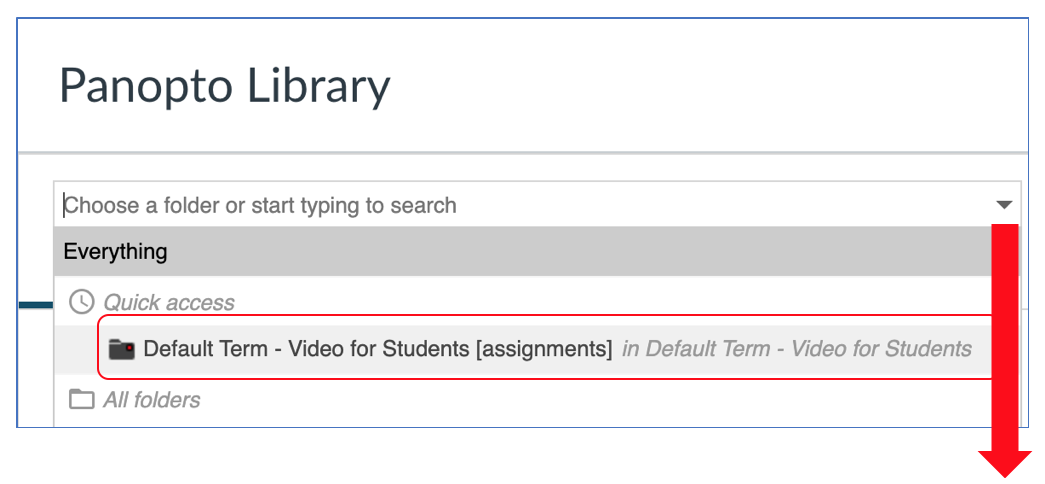Click the 'Quick access' section label

[169, 303]
